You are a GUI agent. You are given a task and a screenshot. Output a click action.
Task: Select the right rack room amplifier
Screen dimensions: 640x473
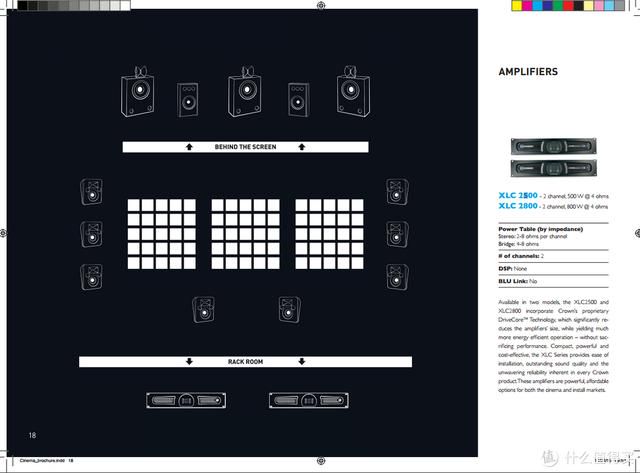[x=309, y=400]
